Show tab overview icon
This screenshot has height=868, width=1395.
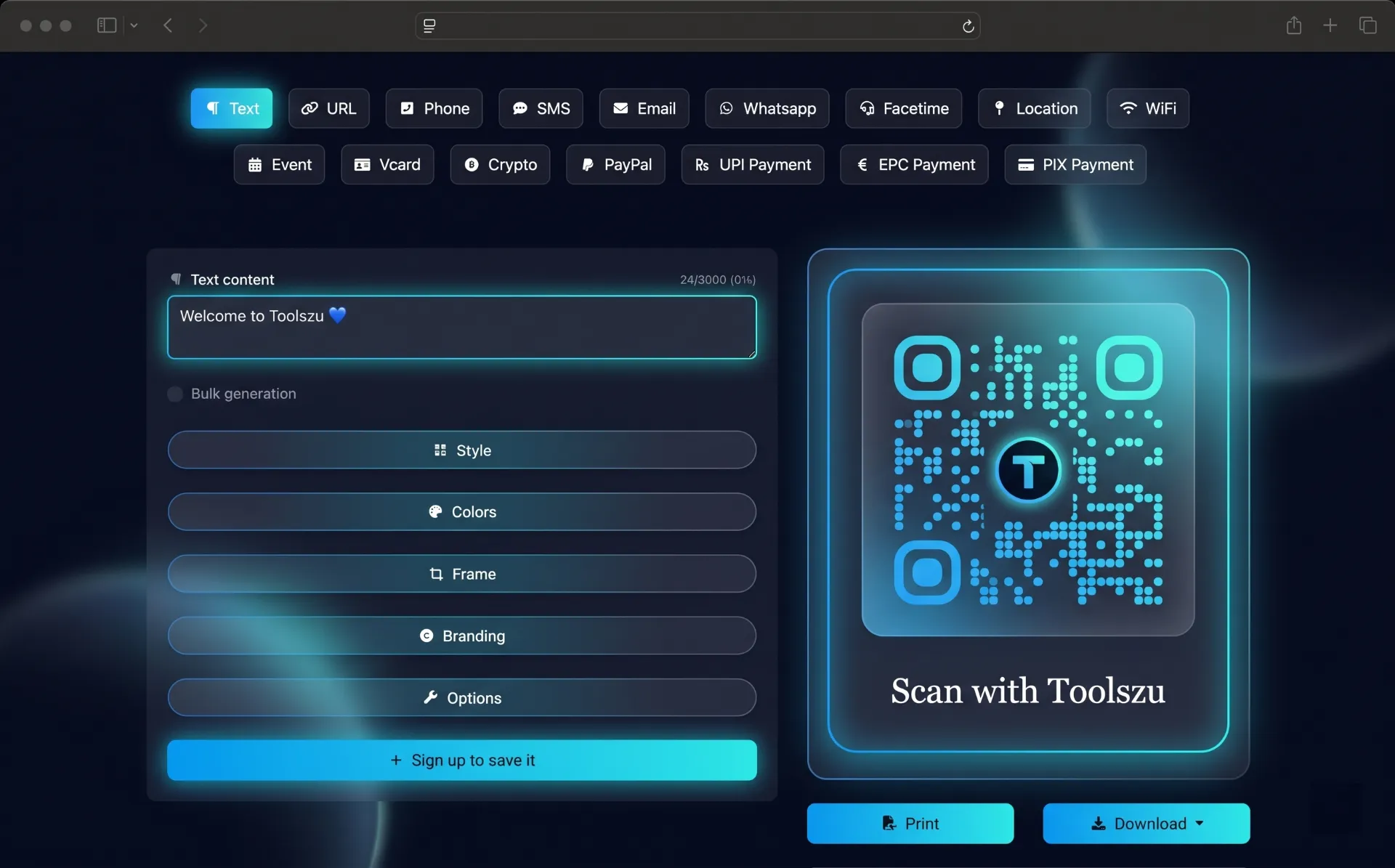click(x=1368, y=25)
